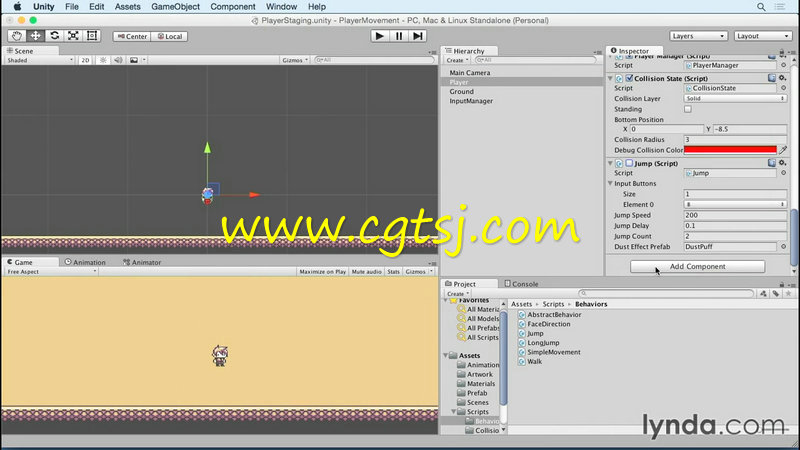
Task: Open Jump script help icon
Action: click(772, 163)
